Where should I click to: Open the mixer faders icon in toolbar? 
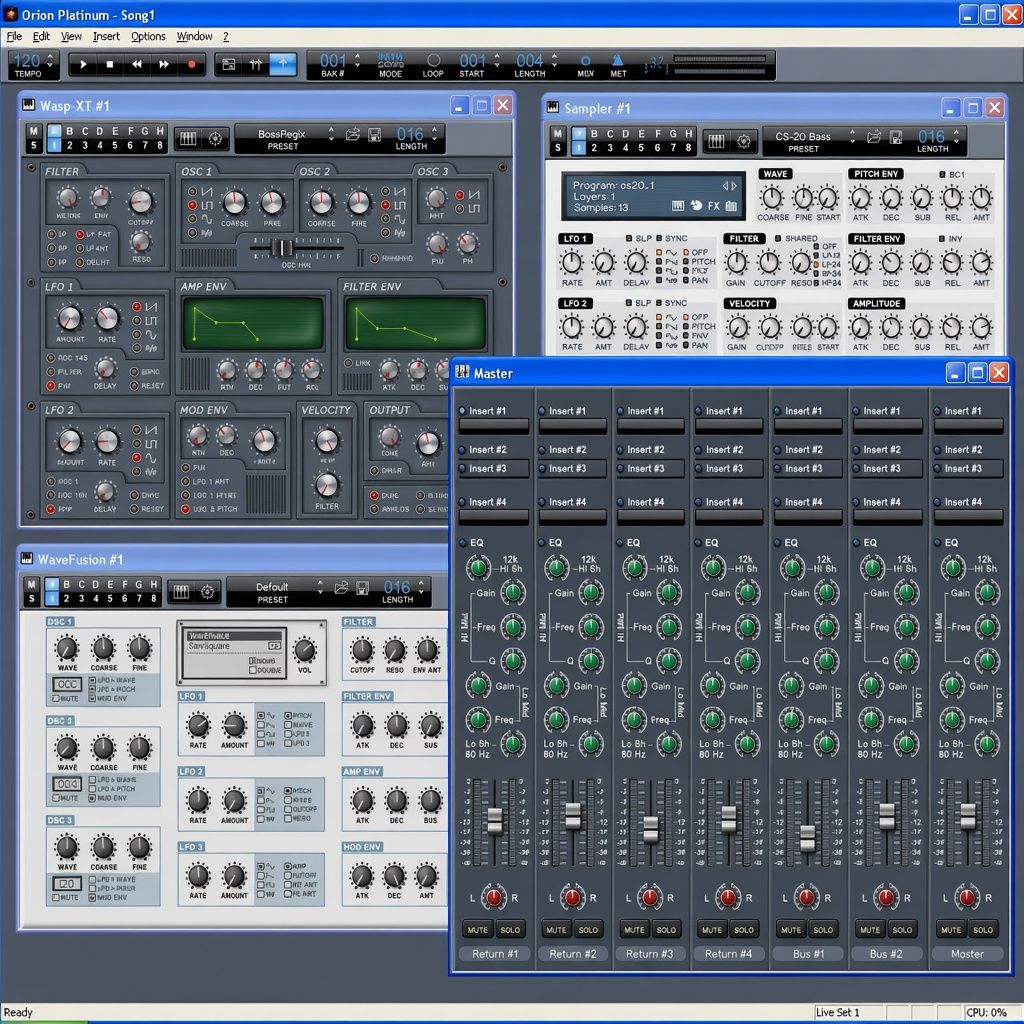(x=255, y=65)
